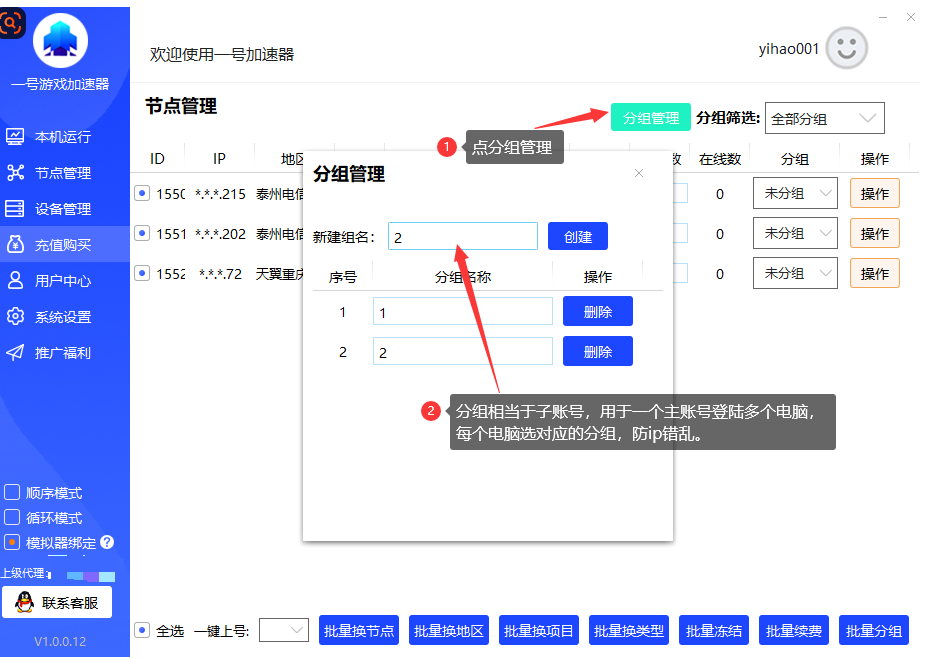927x659 pixels.
Task: Click the 用户中心 person icon
Action: (x=15, y=281)
